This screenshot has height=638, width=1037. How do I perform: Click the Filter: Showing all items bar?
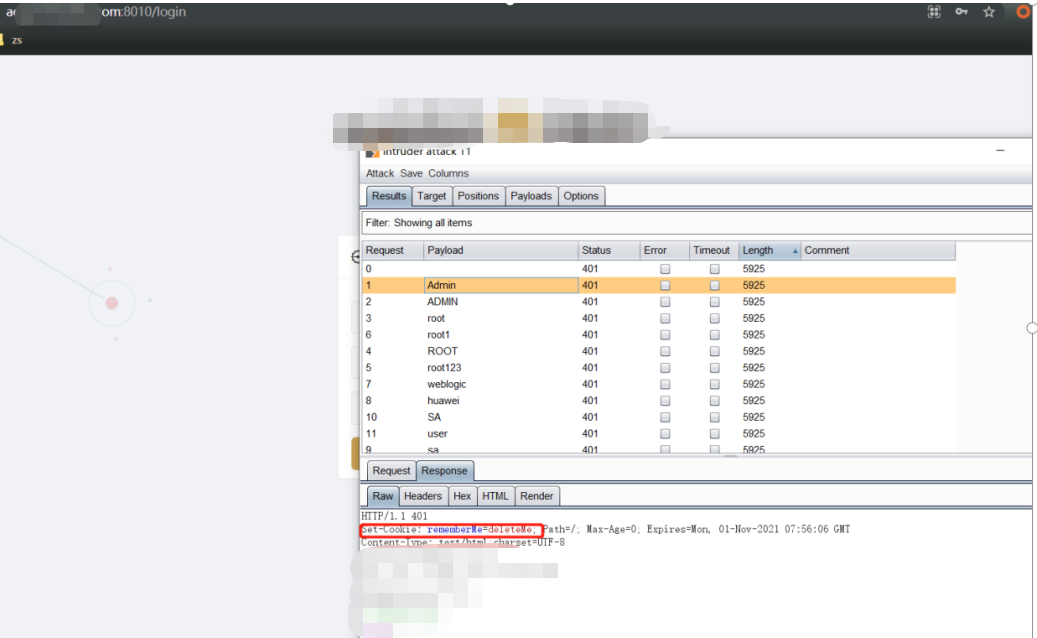click(x=696, y=223)
